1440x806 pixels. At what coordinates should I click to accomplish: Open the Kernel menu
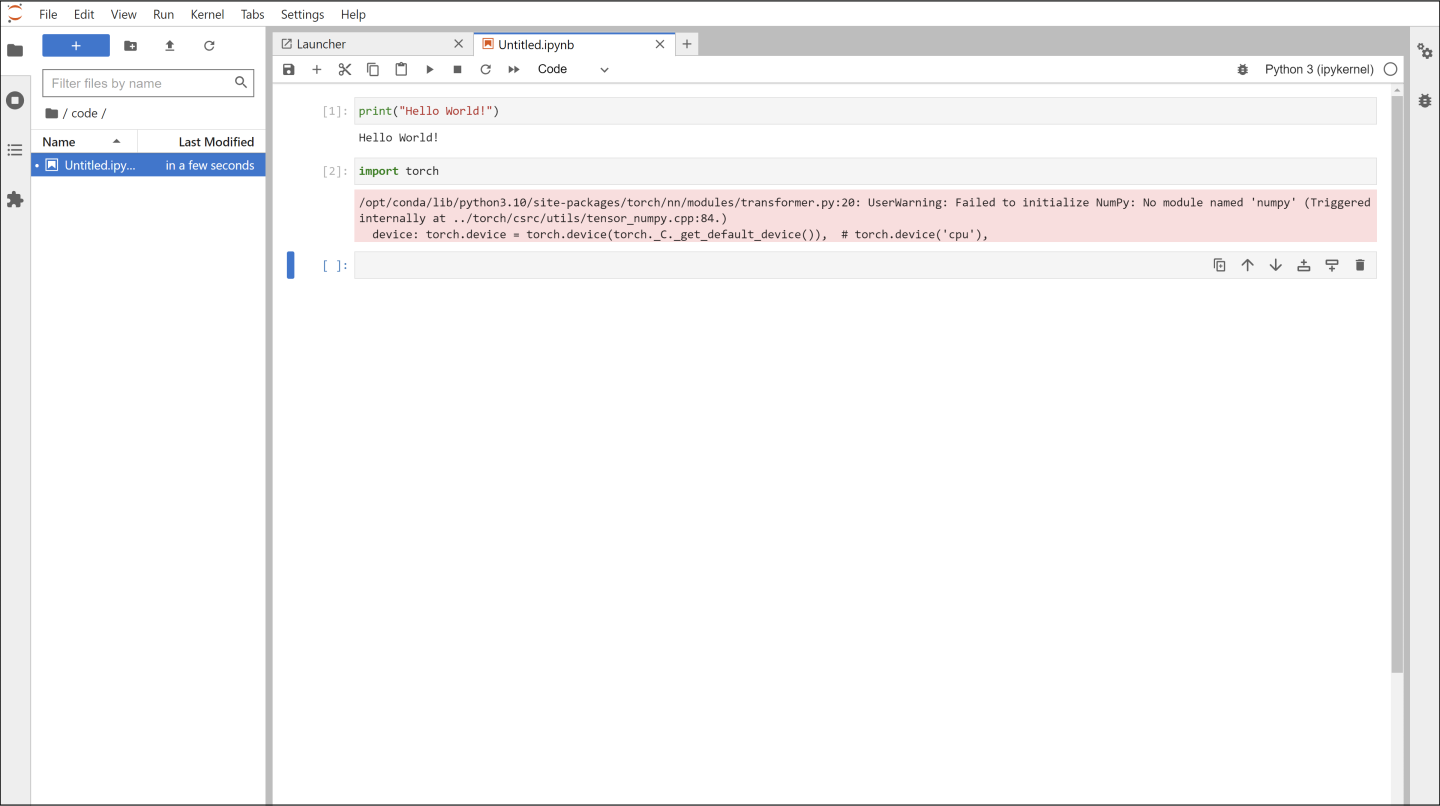[207, 14]
